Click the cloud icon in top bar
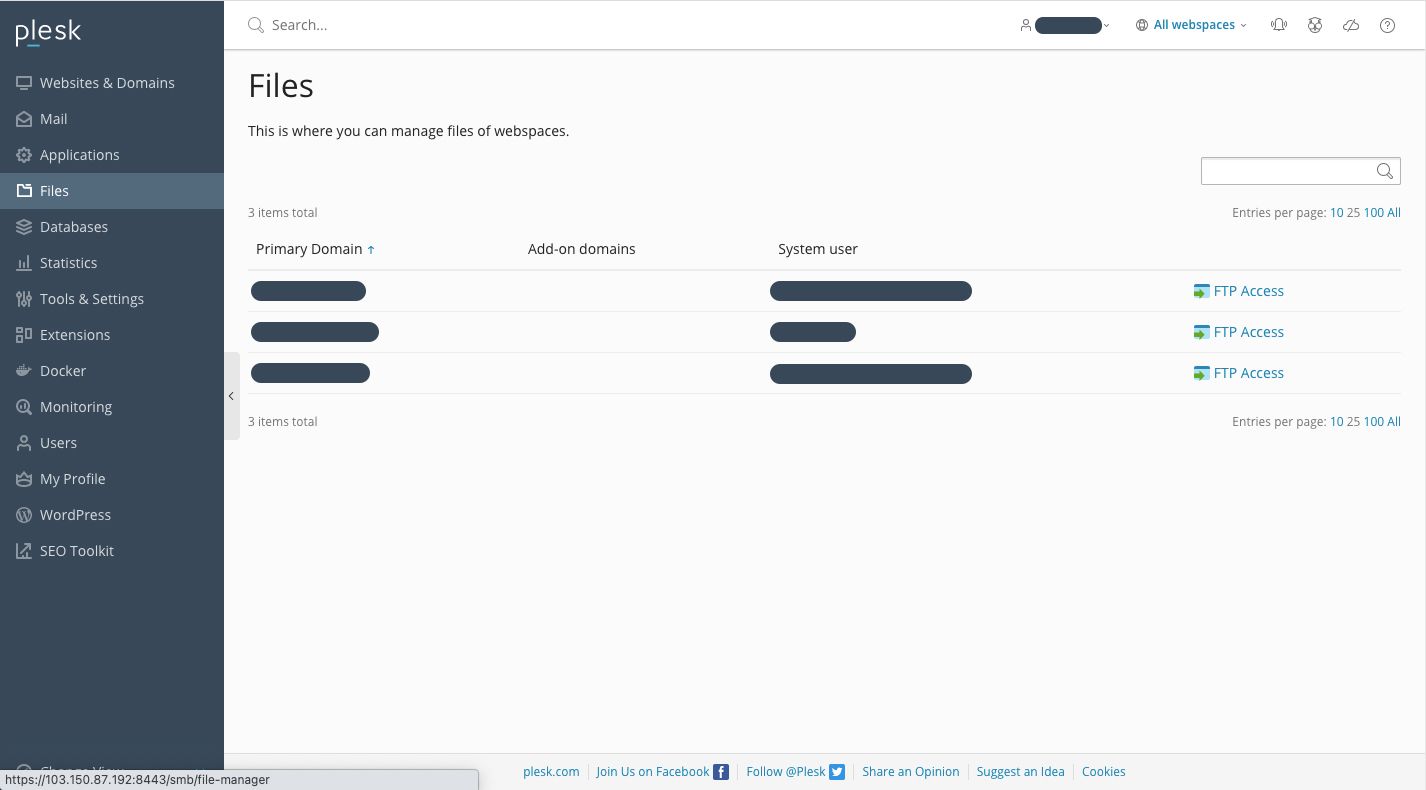1426x790 pixels. click(x=1351, y=25)
